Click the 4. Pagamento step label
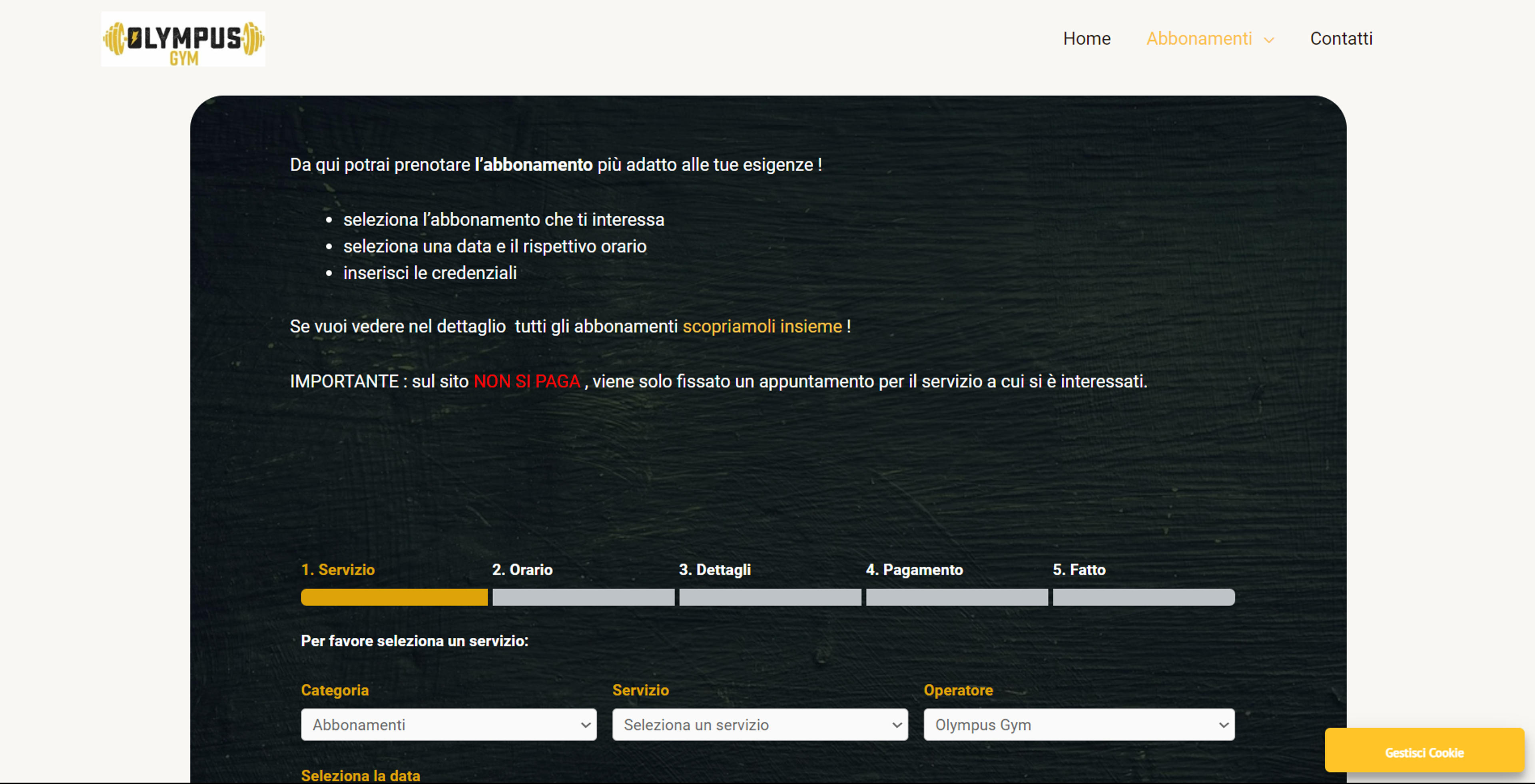Viewport: 1535px width, 784px height. pos(914,569)
